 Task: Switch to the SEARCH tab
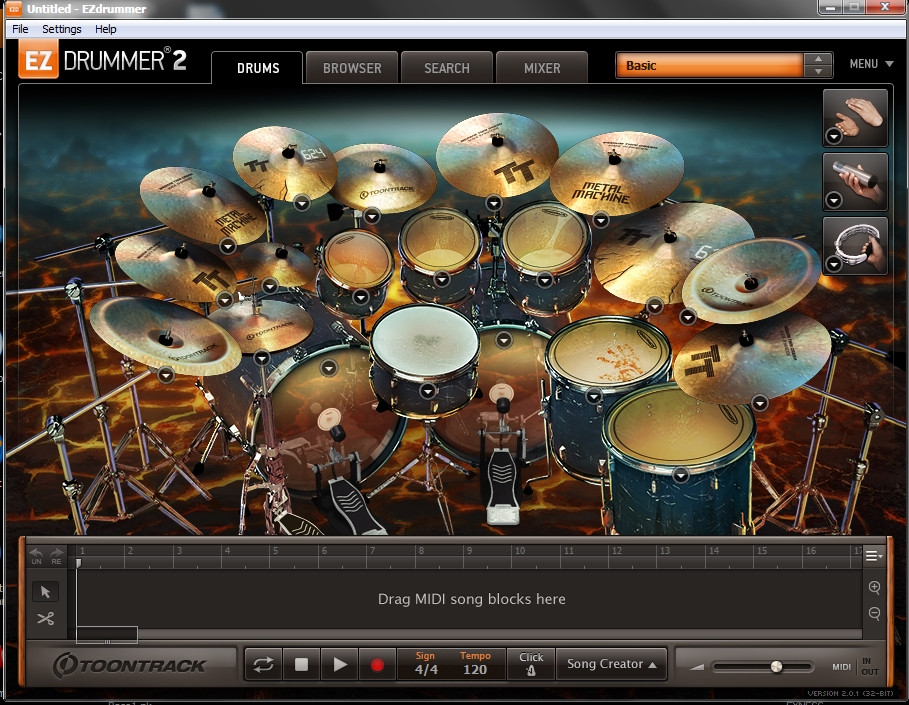coord(446,68)
